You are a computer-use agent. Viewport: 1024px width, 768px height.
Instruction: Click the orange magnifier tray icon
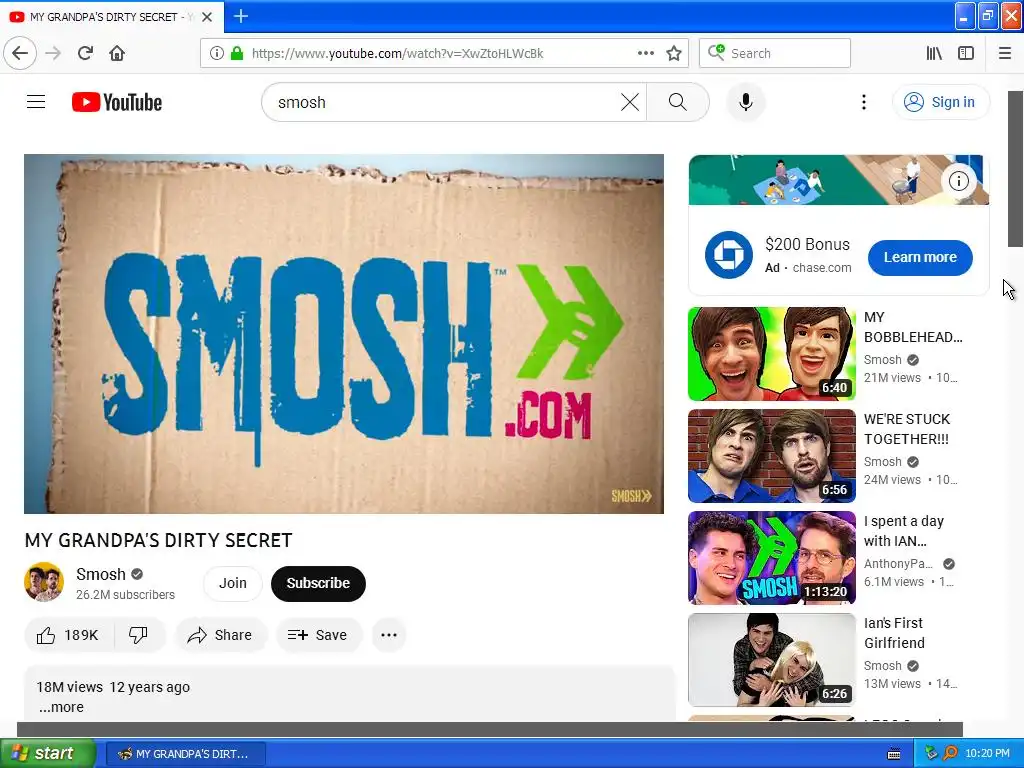coord(950,754)
